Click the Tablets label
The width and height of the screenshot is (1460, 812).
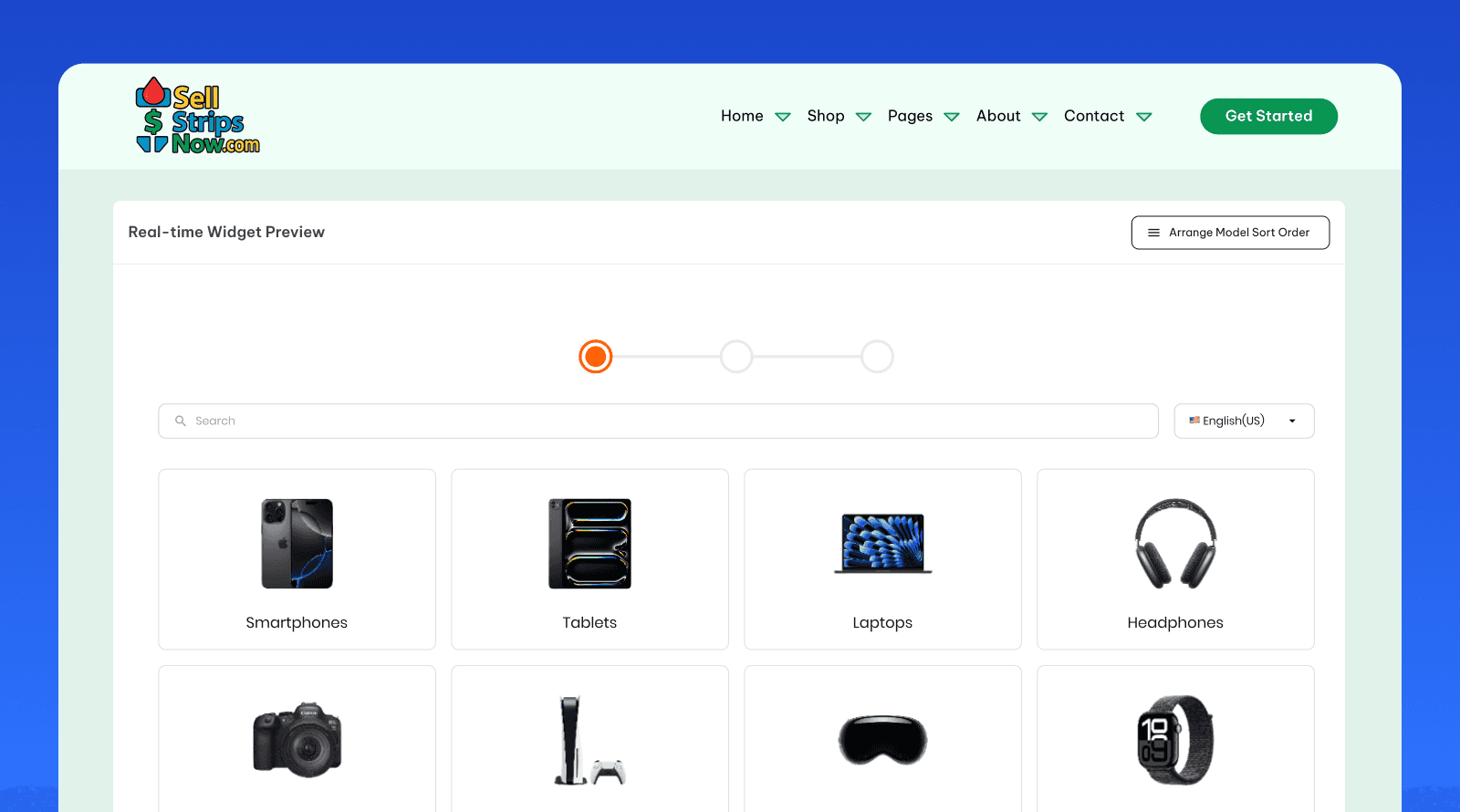pyautogui.click(x=589, y=622)
